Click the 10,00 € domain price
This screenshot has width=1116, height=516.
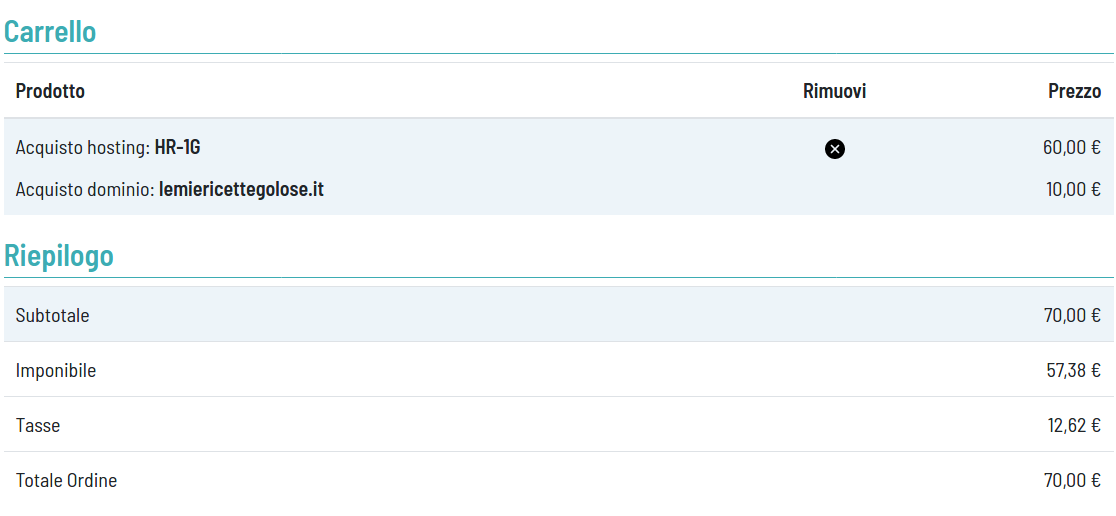click(1073, 189)
